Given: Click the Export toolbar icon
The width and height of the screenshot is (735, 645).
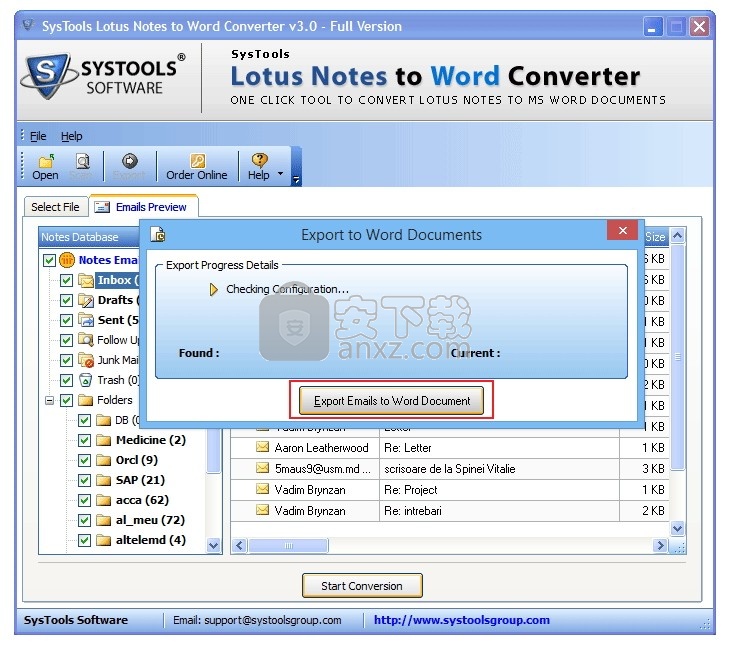Looking at the screenshot, I should coord(130,161).
